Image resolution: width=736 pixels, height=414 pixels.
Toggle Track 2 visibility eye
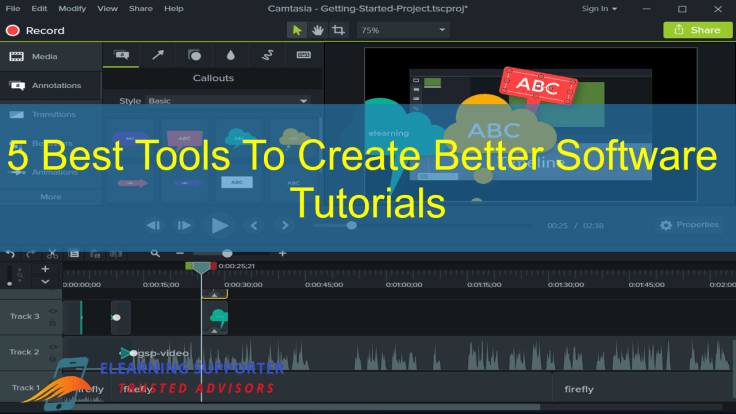coord(53,347)
